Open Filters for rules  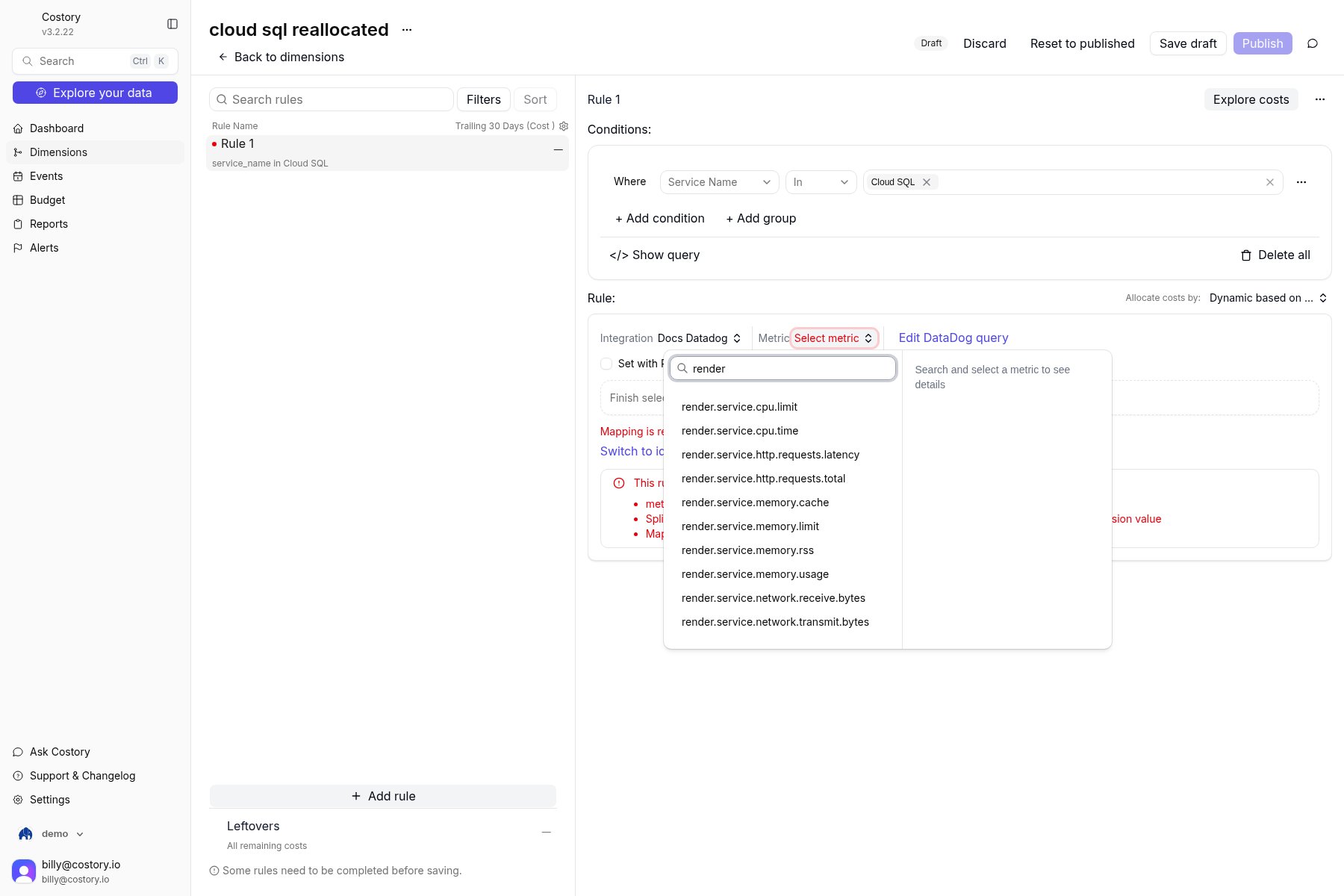(x=484, y=99)
